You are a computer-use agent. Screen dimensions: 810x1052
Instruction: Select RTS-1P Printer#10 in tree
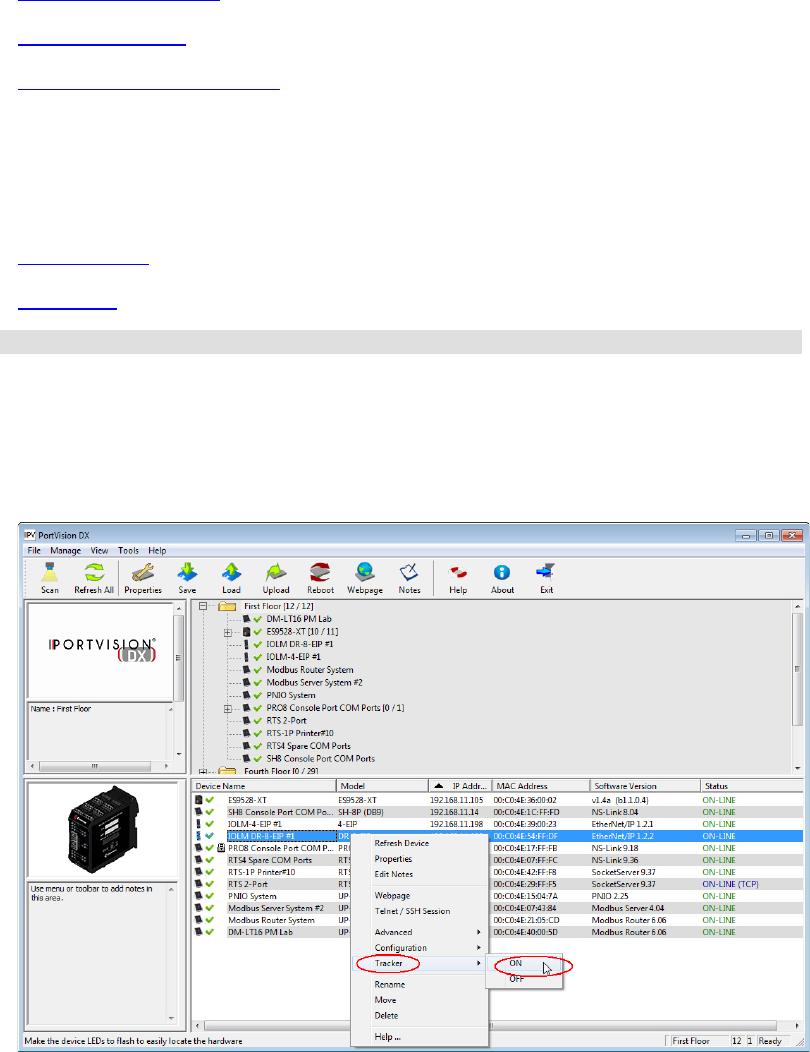coord(299,733)
